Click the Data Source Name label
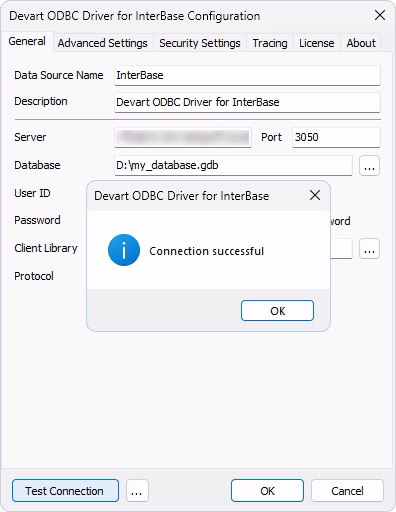 click(x=59, y=75)
